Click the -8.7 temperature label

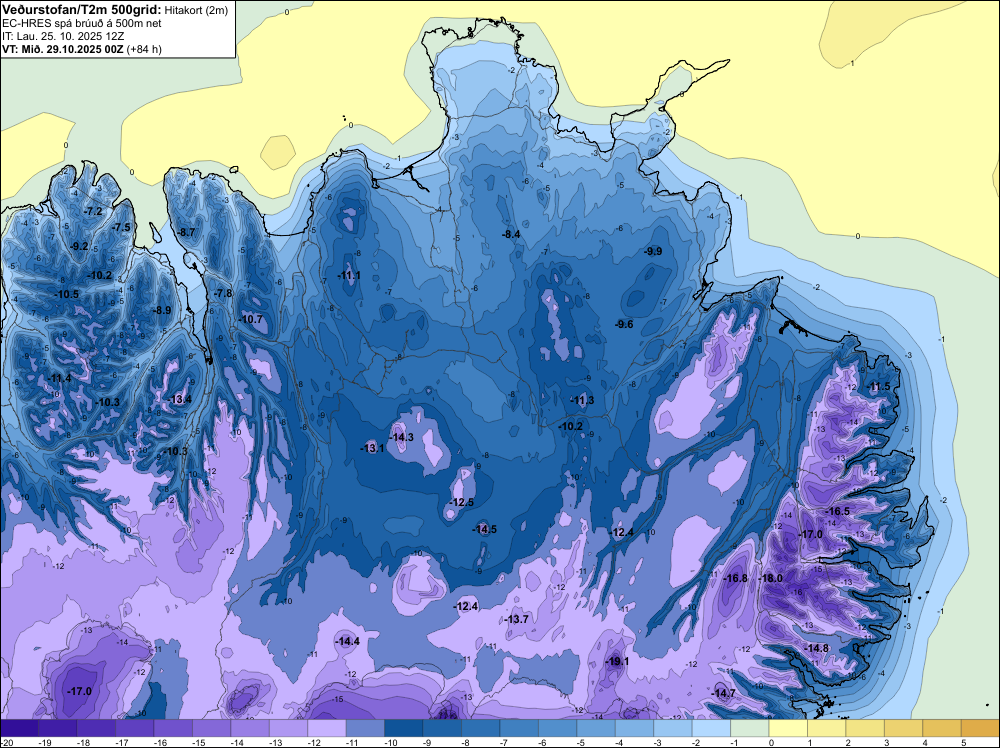(x=186, y=232)
